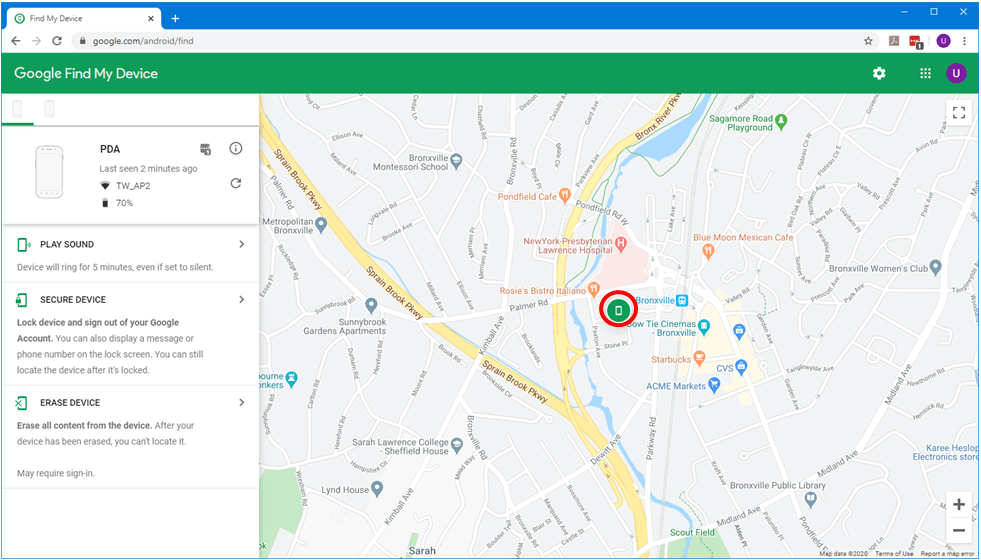
Task: Click the green device location marker
Action: (x=618, y=310)
